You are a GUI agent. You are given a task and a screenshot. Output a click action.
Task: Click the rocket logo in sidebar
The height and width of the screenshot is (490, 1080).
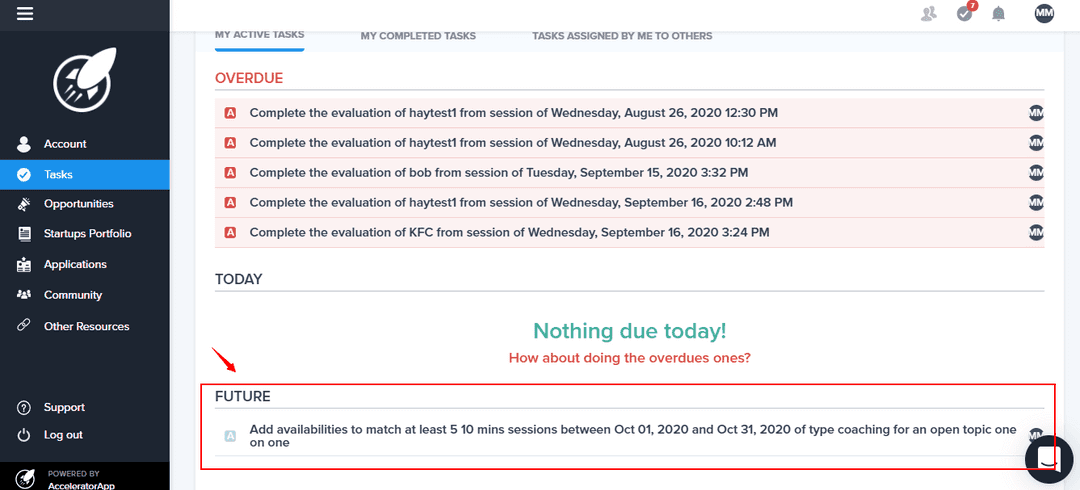pos(85,78)
